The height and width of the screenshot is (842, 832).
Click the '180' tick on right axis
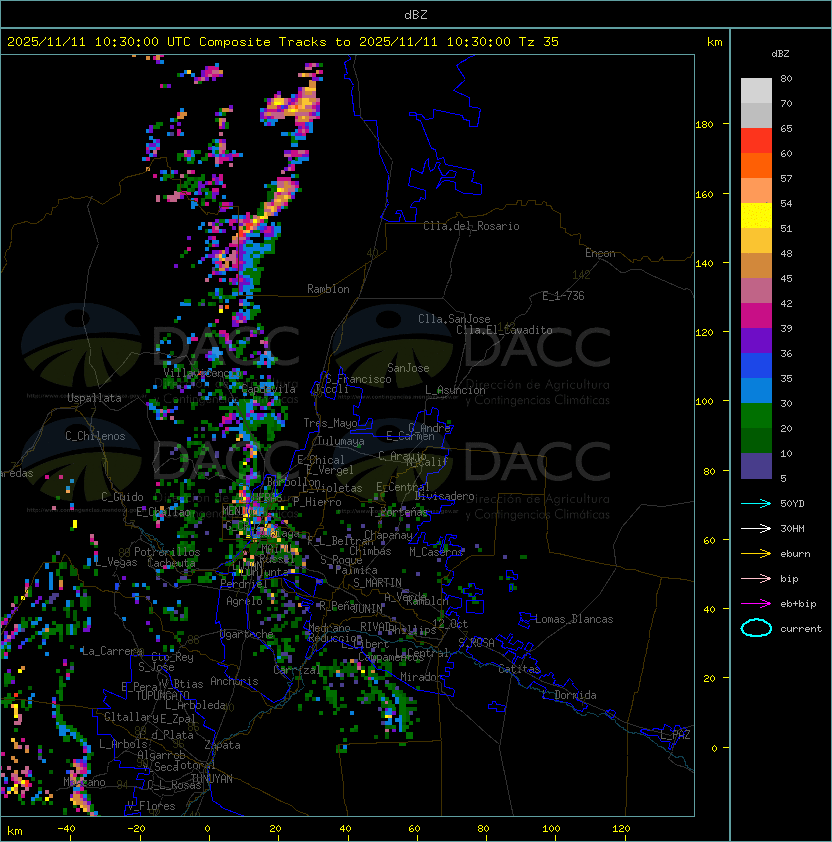click(x=704, y=125)
